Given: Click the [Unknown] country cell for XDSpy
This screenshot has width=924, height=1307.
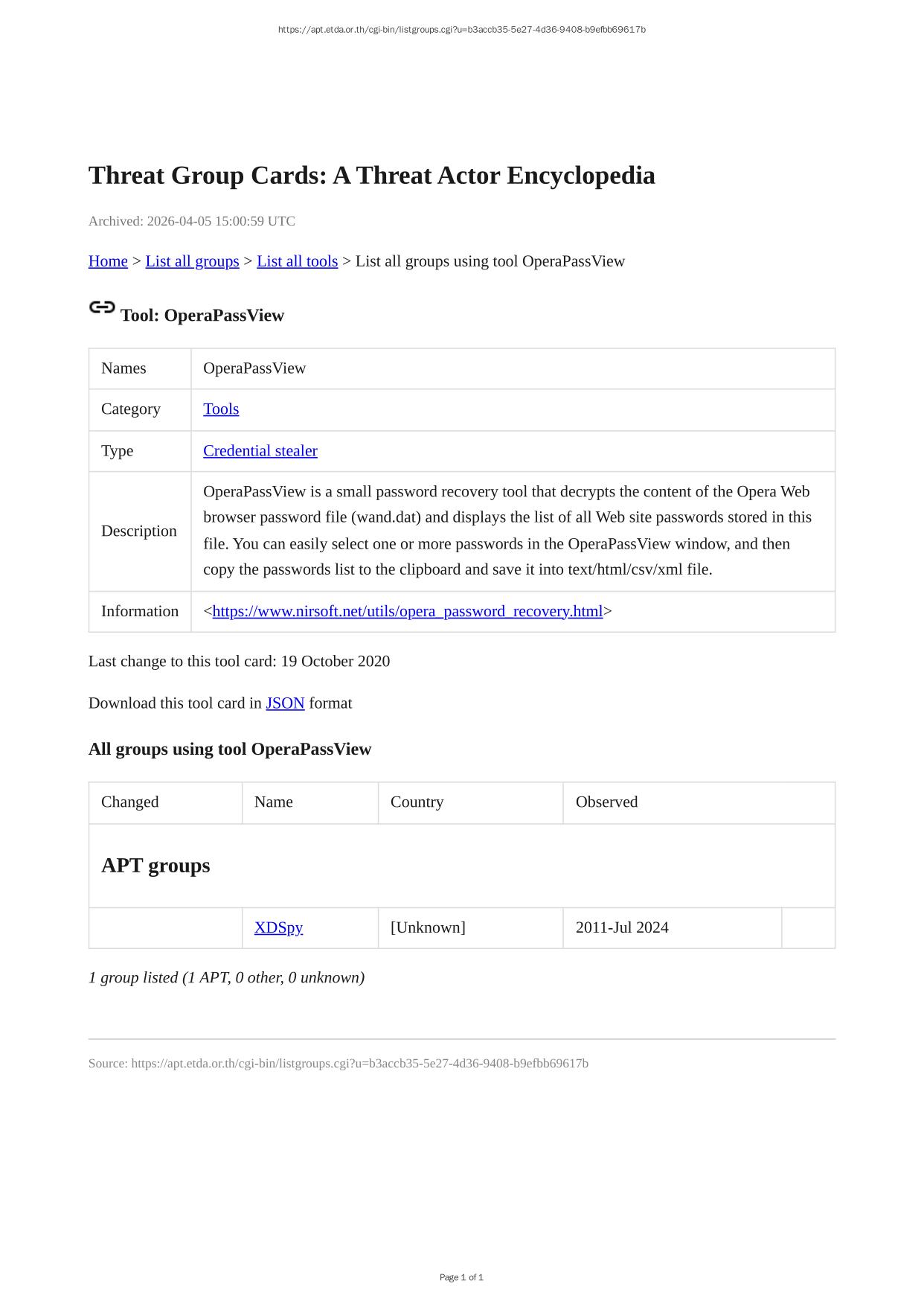Looking at the screenshot, I should (428, 928).
